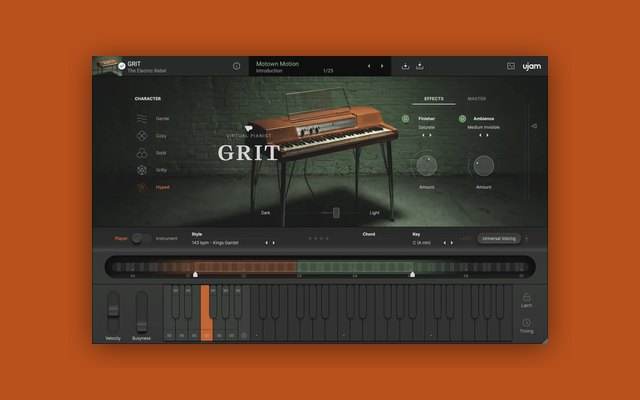Image resolution: width=640 pixels, height=400 pixels.
Task: Open the Style selector 143 bpm - Kings Gambit
Action: pyautogui.click(x=215, y=243)
